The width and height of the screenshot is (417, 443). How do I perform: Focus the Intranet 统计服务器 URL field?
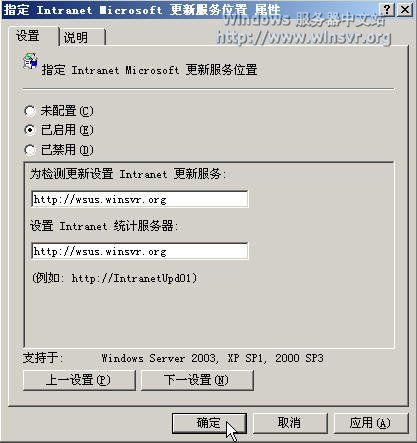pos(140,251)
